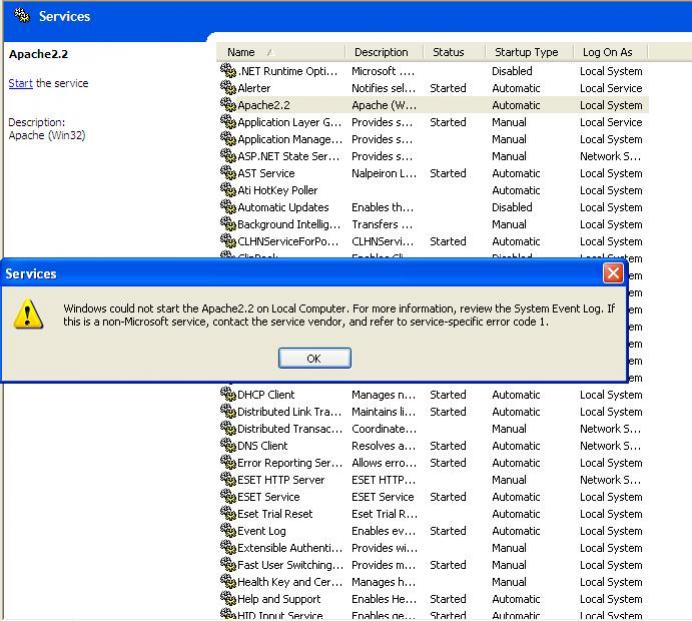Select the Apache2.2 service gear icon
This screenshot has height=621, width=692.
click(228, 105)
